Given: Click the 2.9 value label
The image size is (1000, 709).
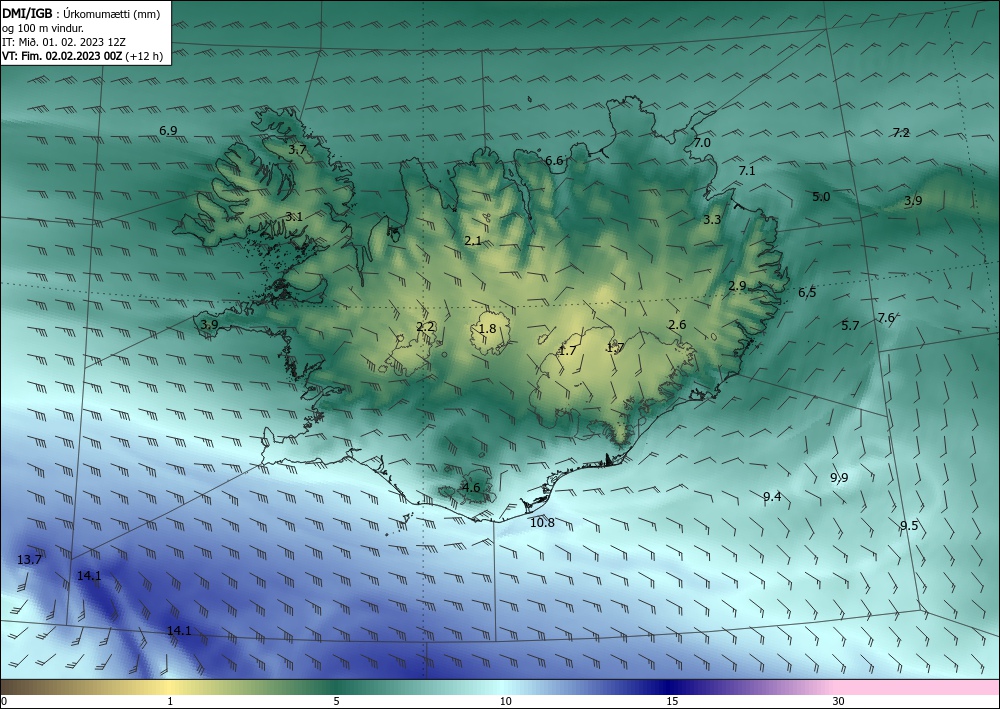Looking at the screenshot, I should [x=737, y=286].
